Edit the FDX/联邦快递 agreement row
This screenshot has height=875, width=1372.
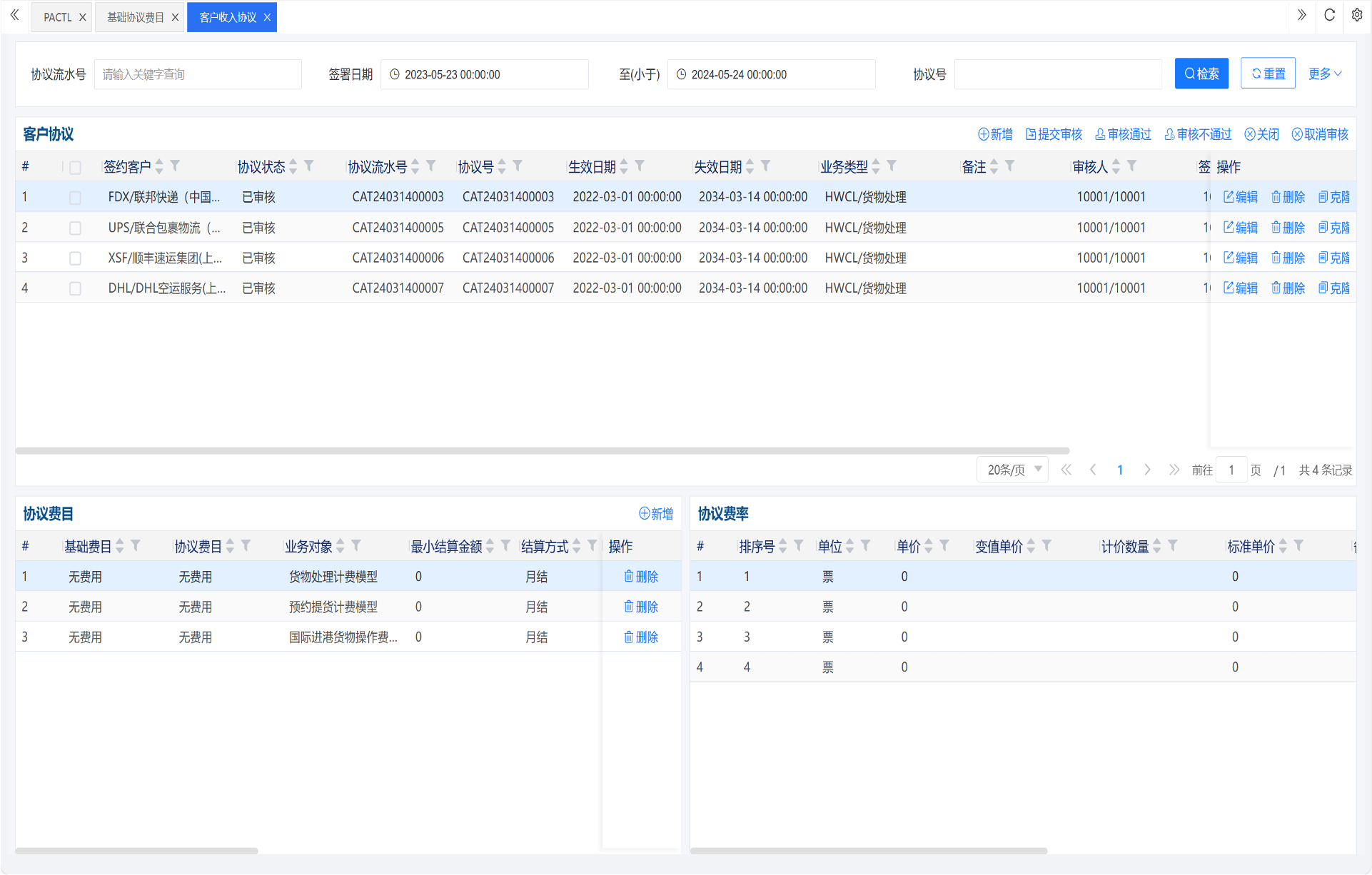coord(1241,197)
